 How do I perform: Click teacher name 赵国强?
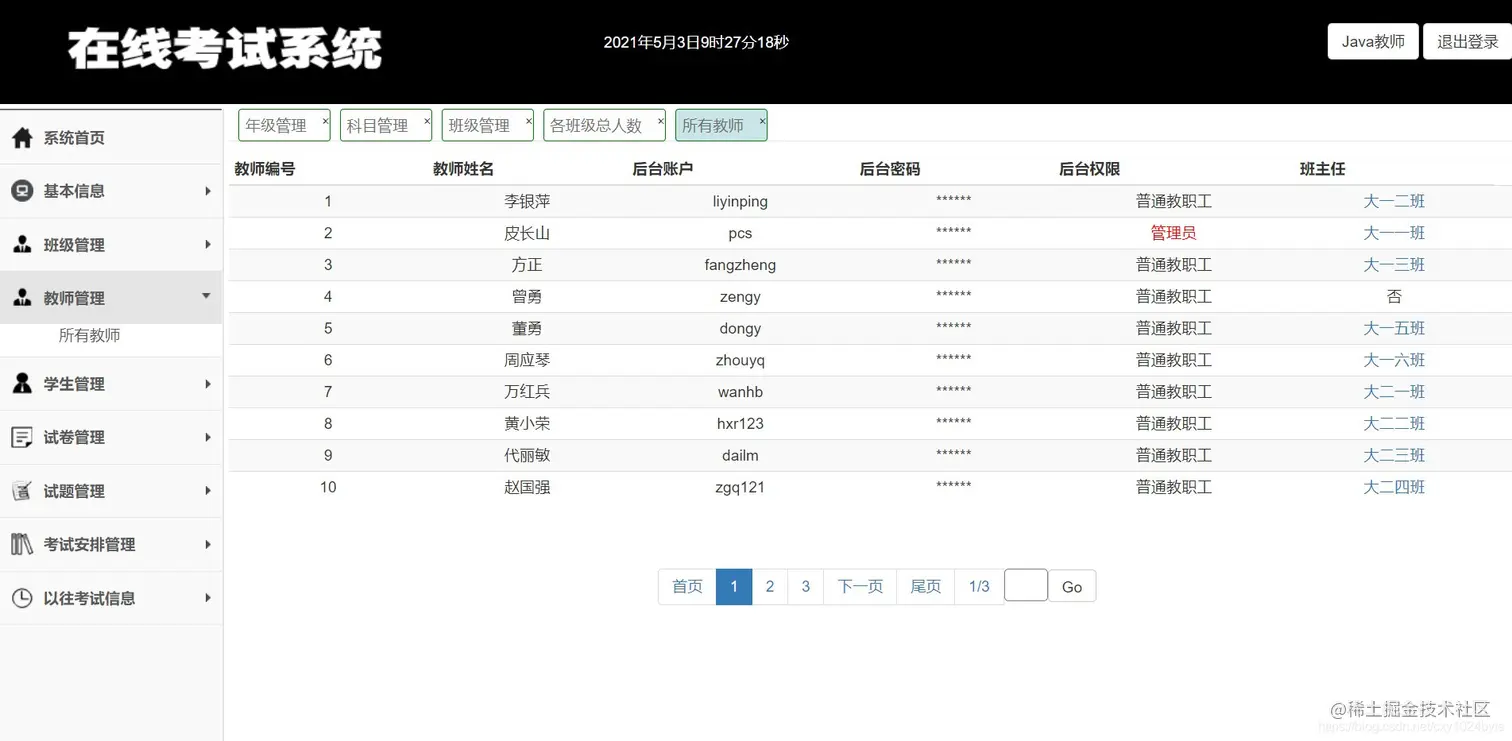[527, 487]
